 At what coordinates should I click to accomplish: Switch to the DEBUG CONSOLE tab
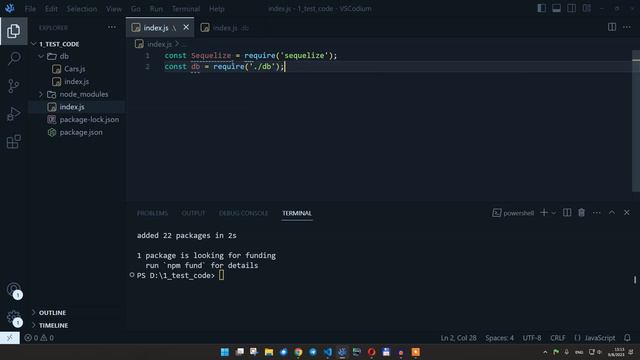244,213
